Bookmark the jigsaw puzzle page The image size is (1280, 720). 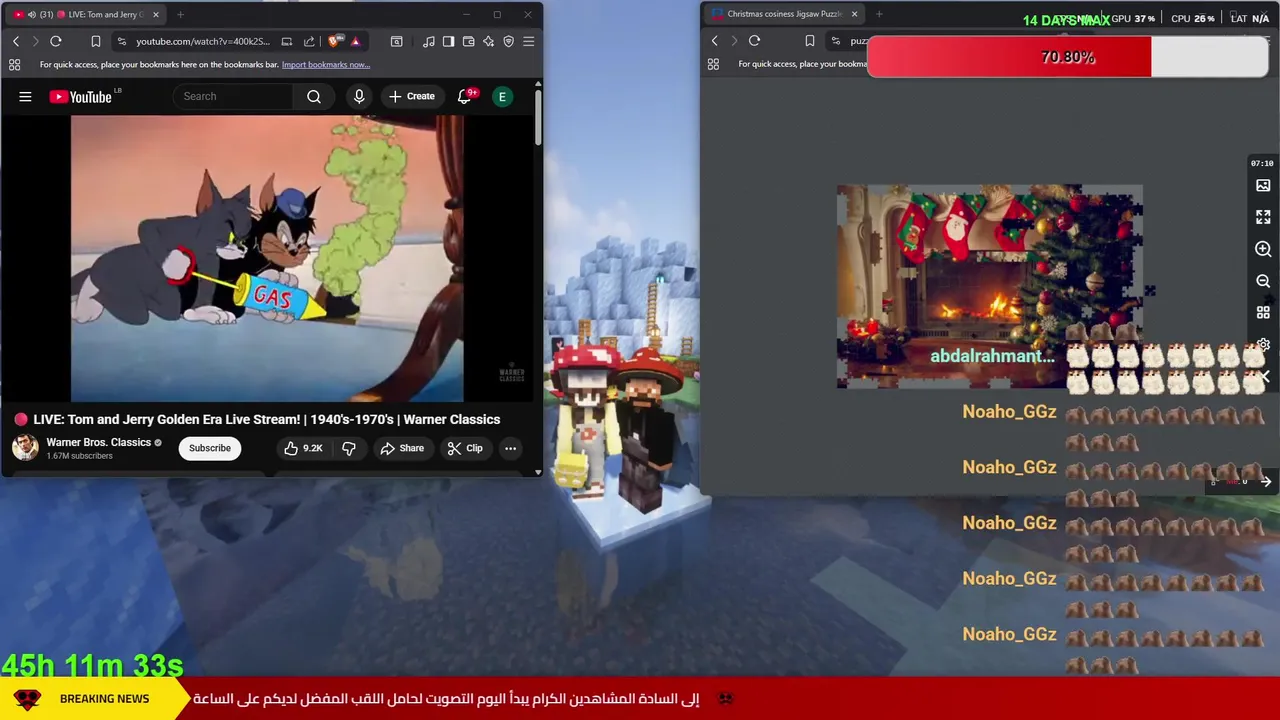pyautogui.click(x=810, y=41)
